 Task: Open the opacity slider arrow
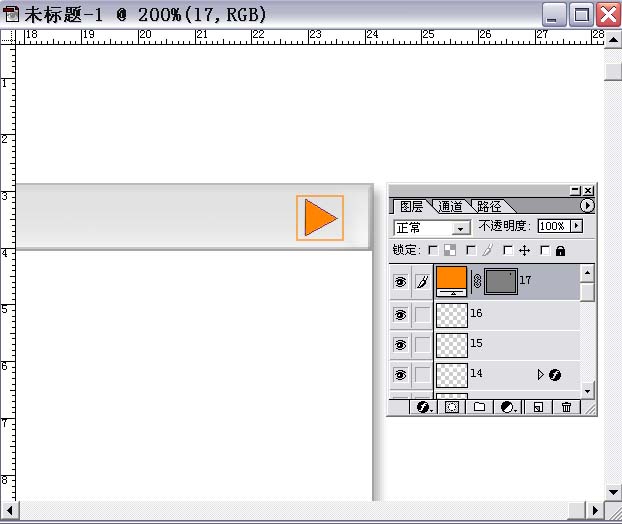(x=576, y=226)
